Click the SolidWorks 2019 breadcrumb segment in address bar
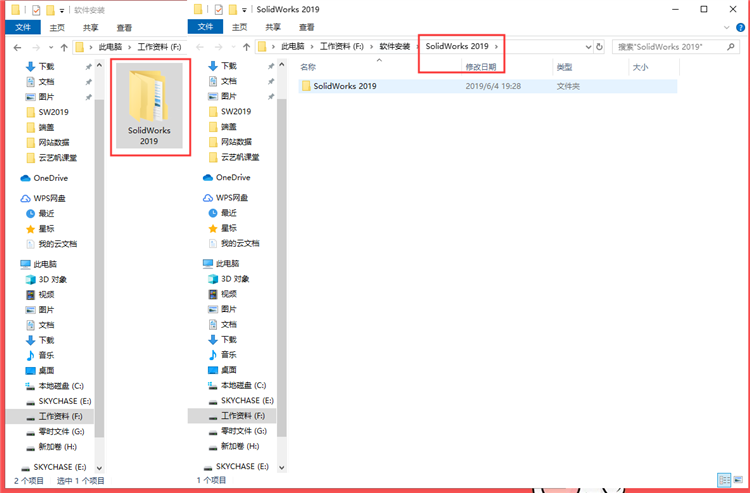This screenshot has height=493, width=750. [457, 46]
